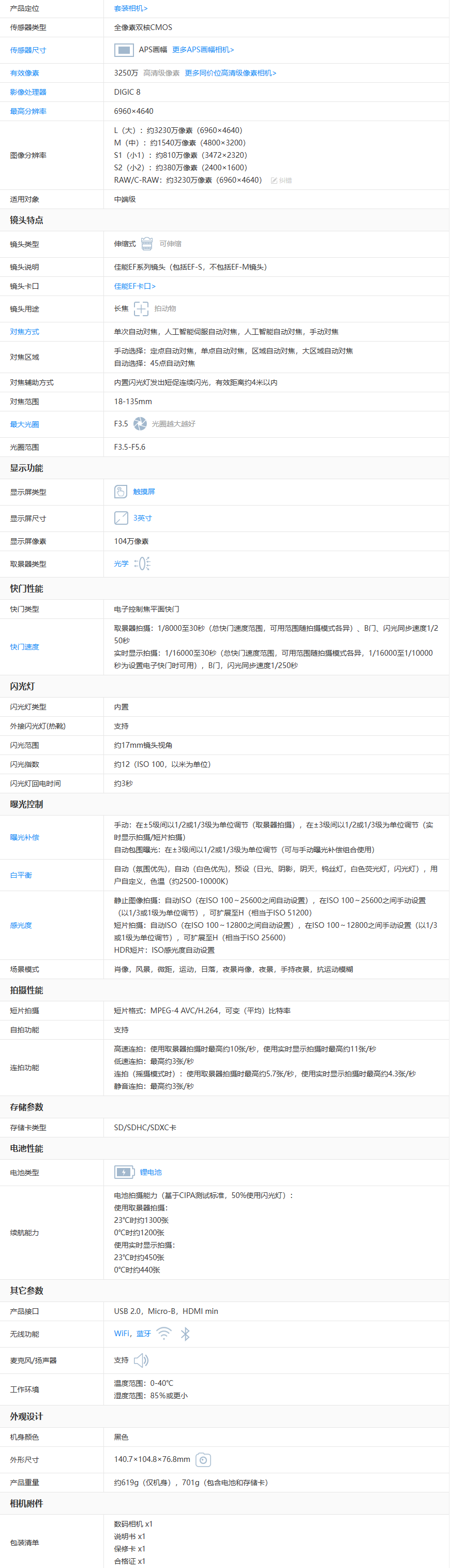Click the WiFi signal icon
Screen dimensions: 450x1568
tap(163, 1334)
